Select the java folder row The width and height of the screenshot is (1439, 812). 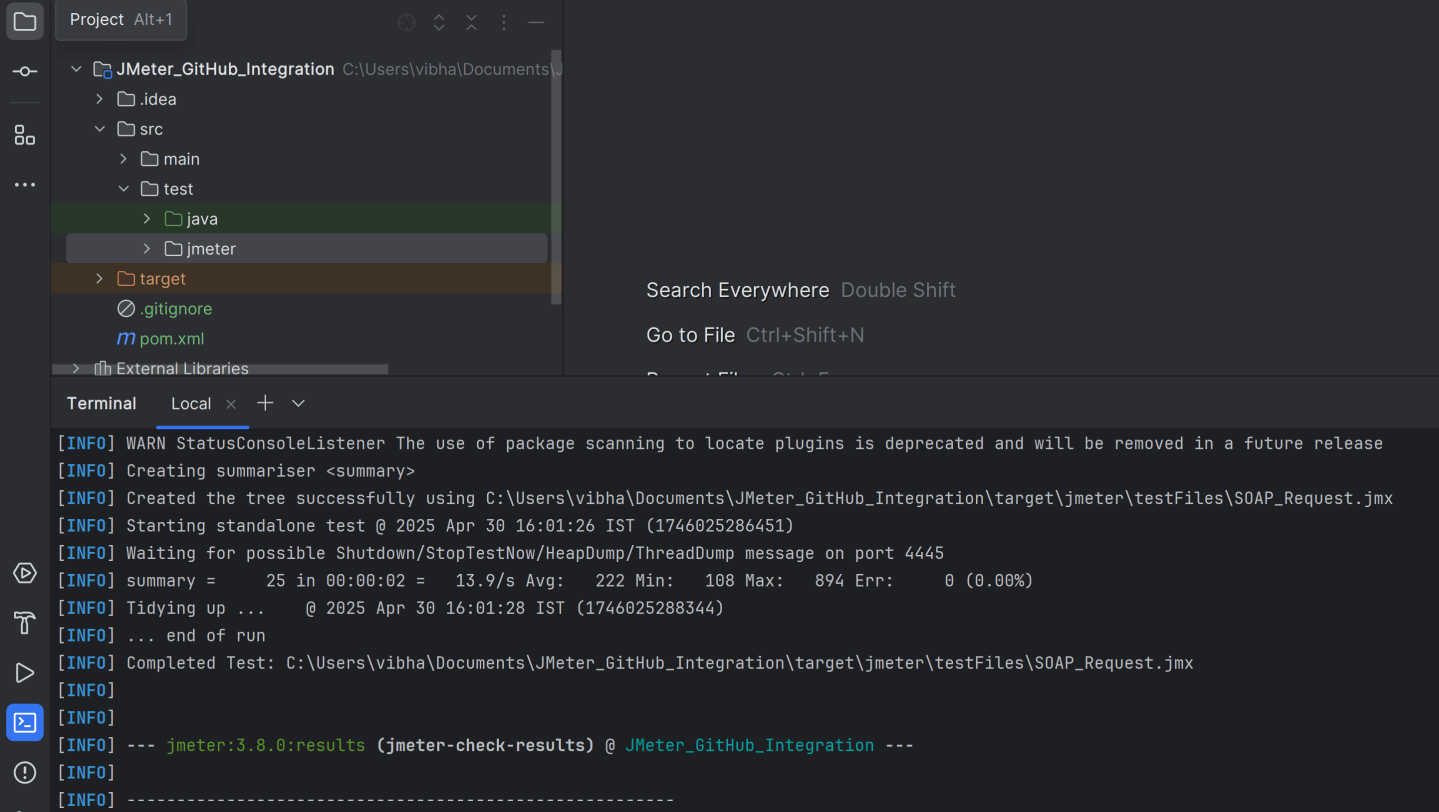(x=306, y=219)
